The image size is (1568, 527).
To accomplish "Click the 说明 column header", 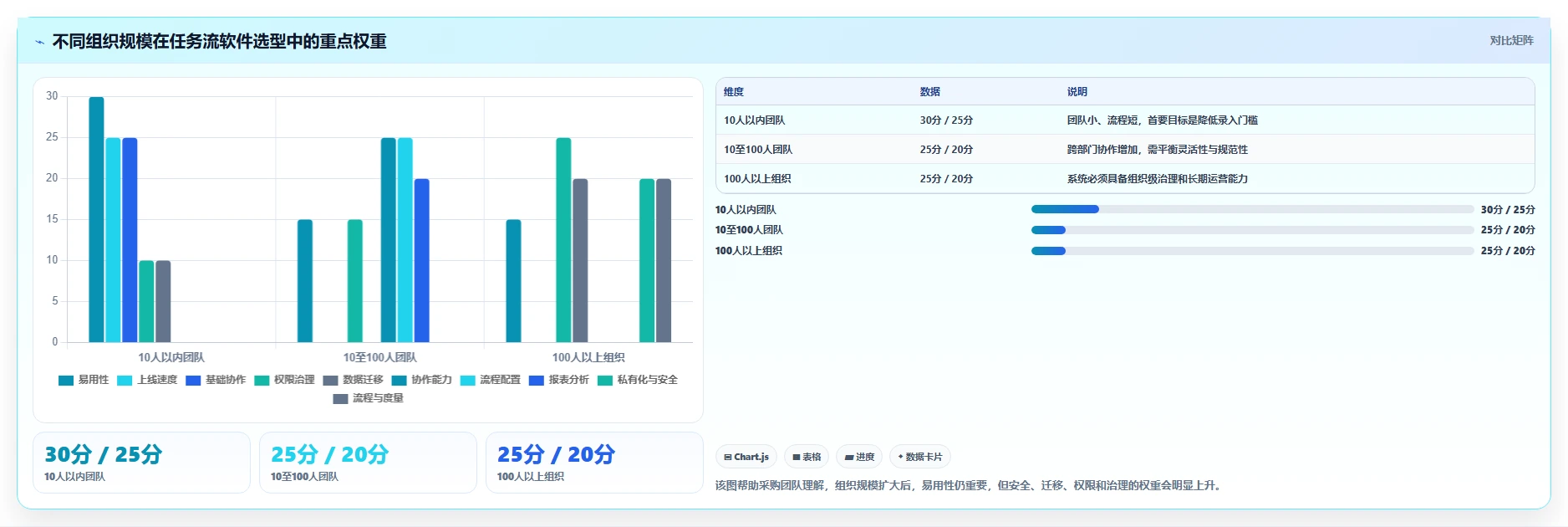I will tap(1077, 92).
